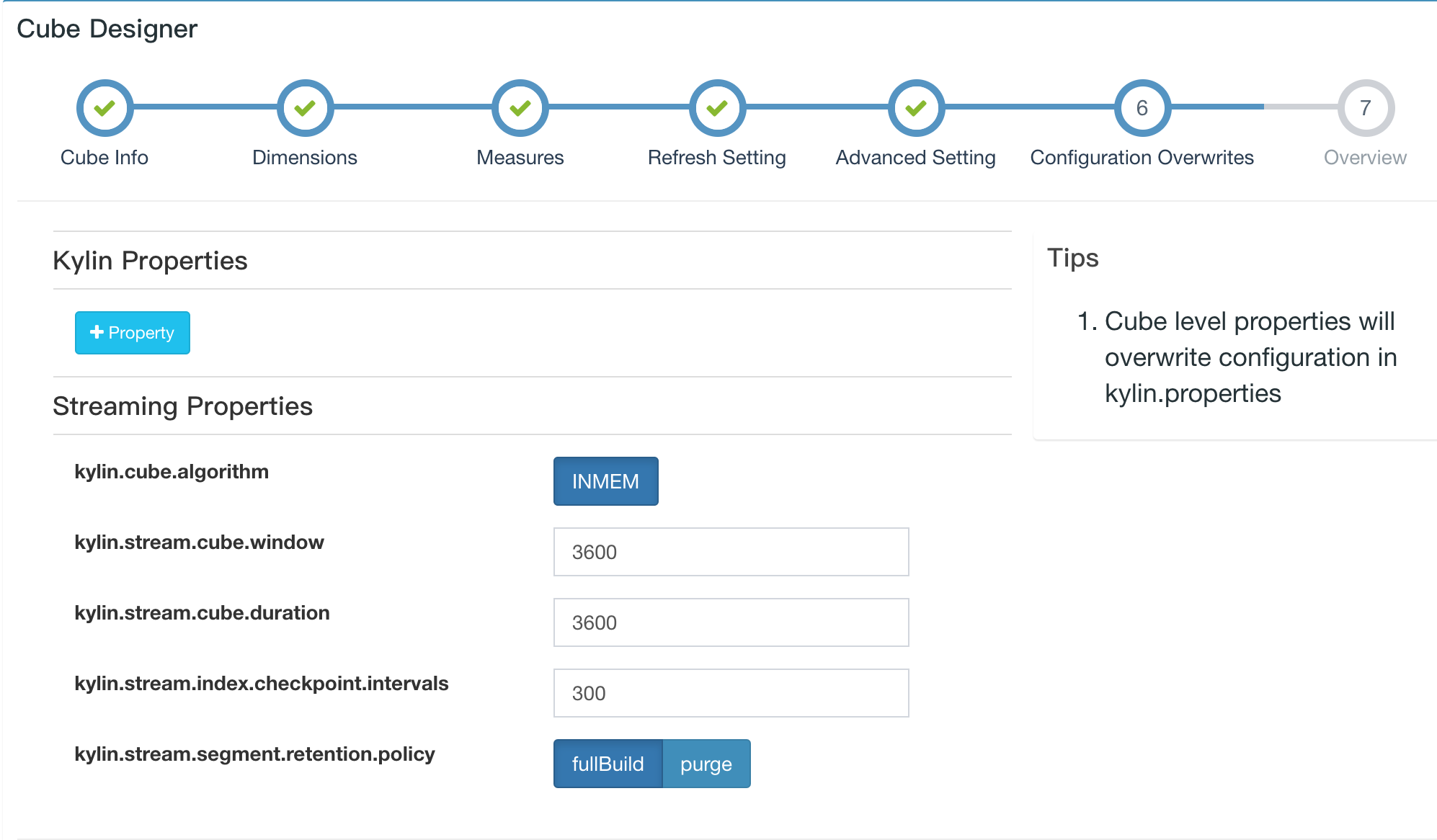Switch retention policy to purge
Image resolution: width=1437 pixels, height=840 pixels.
(706, 764)
